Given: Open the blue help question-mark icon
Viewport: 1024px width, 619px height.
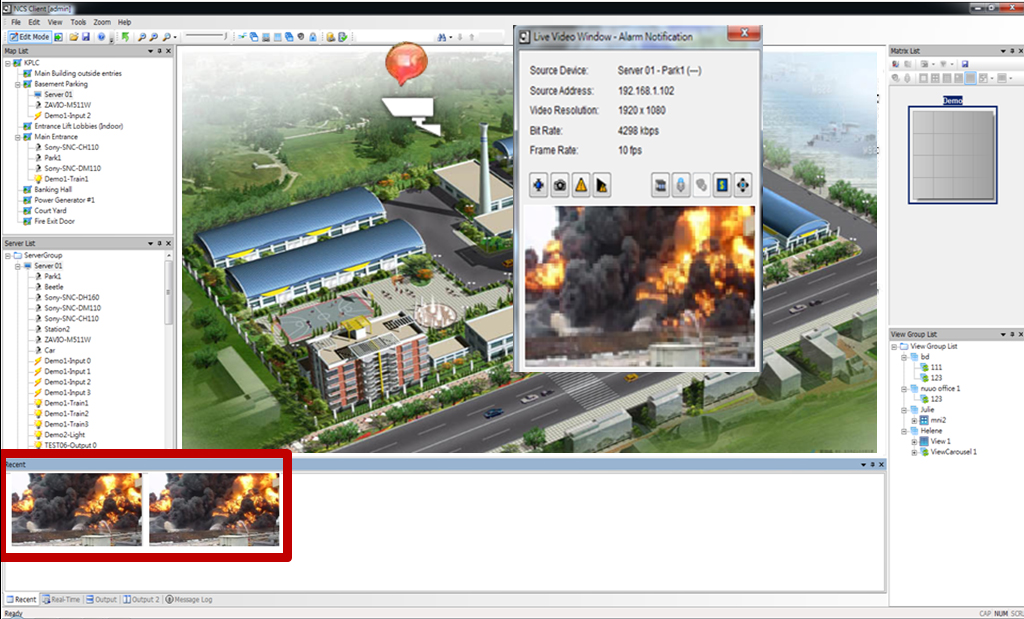Looking at the screenshot, I should coord(101,37).
